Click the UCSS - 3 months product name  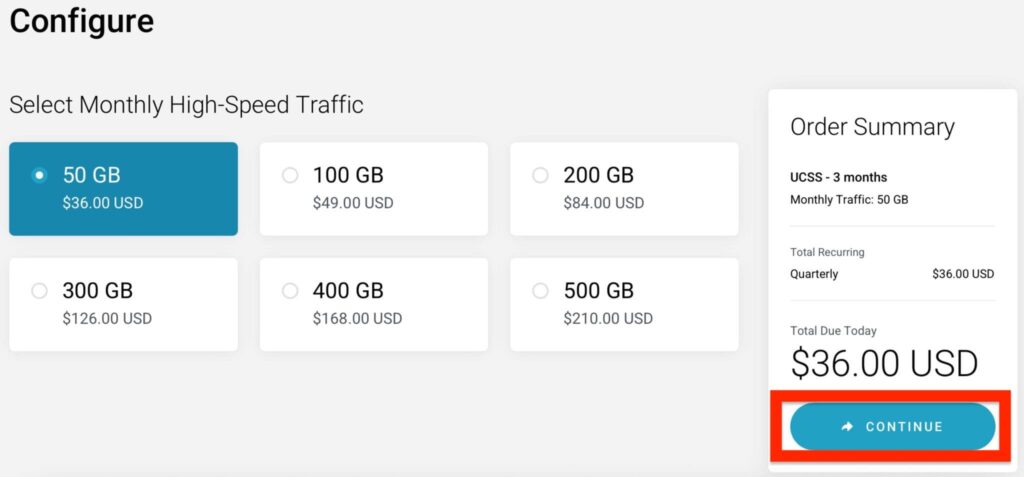838,178
